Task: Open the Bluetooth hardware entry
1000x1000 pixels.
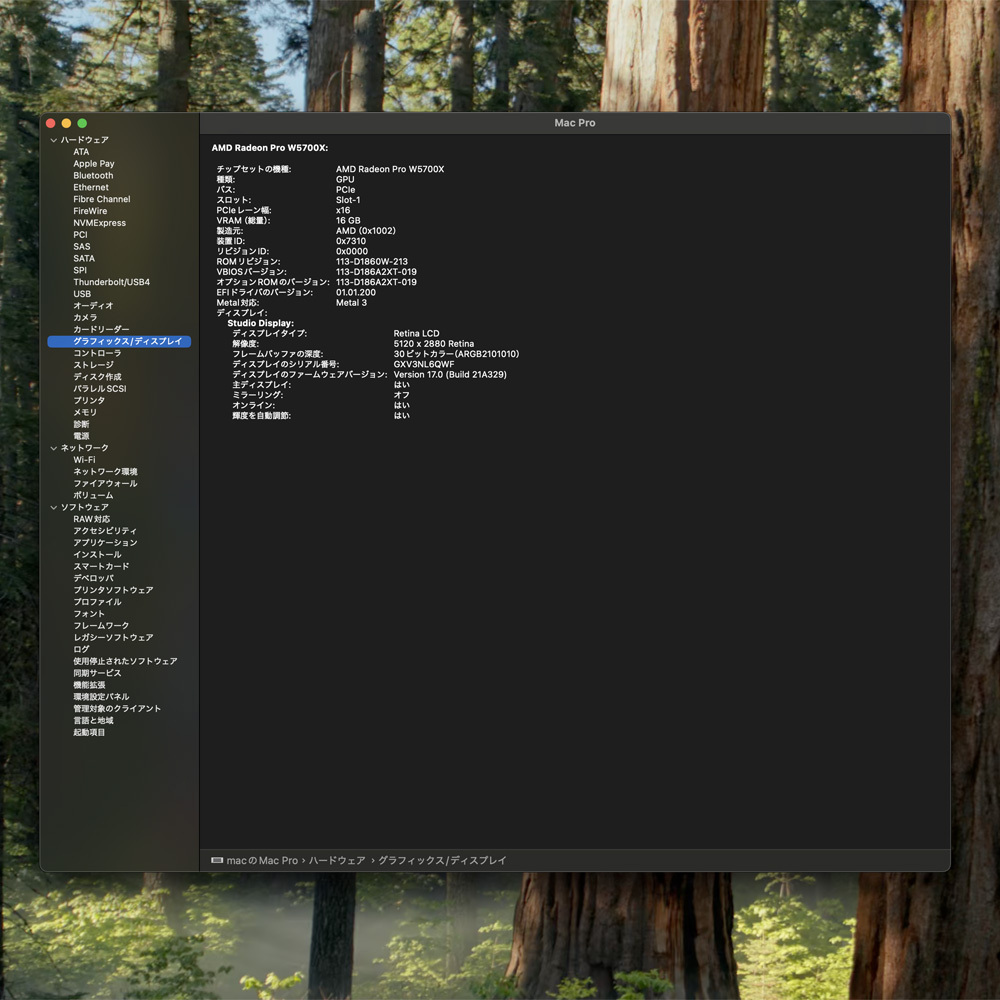Action: (93, 175)
